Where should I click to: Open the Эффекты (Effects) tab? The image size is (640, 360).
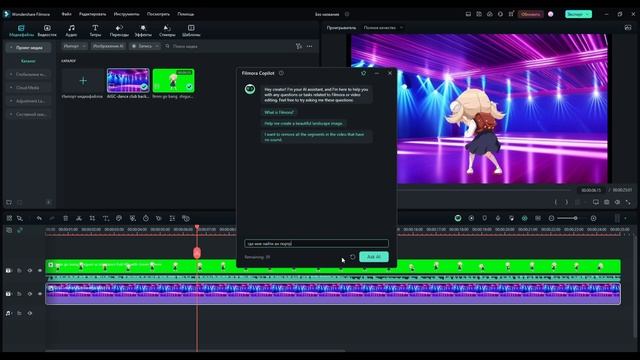143,31
